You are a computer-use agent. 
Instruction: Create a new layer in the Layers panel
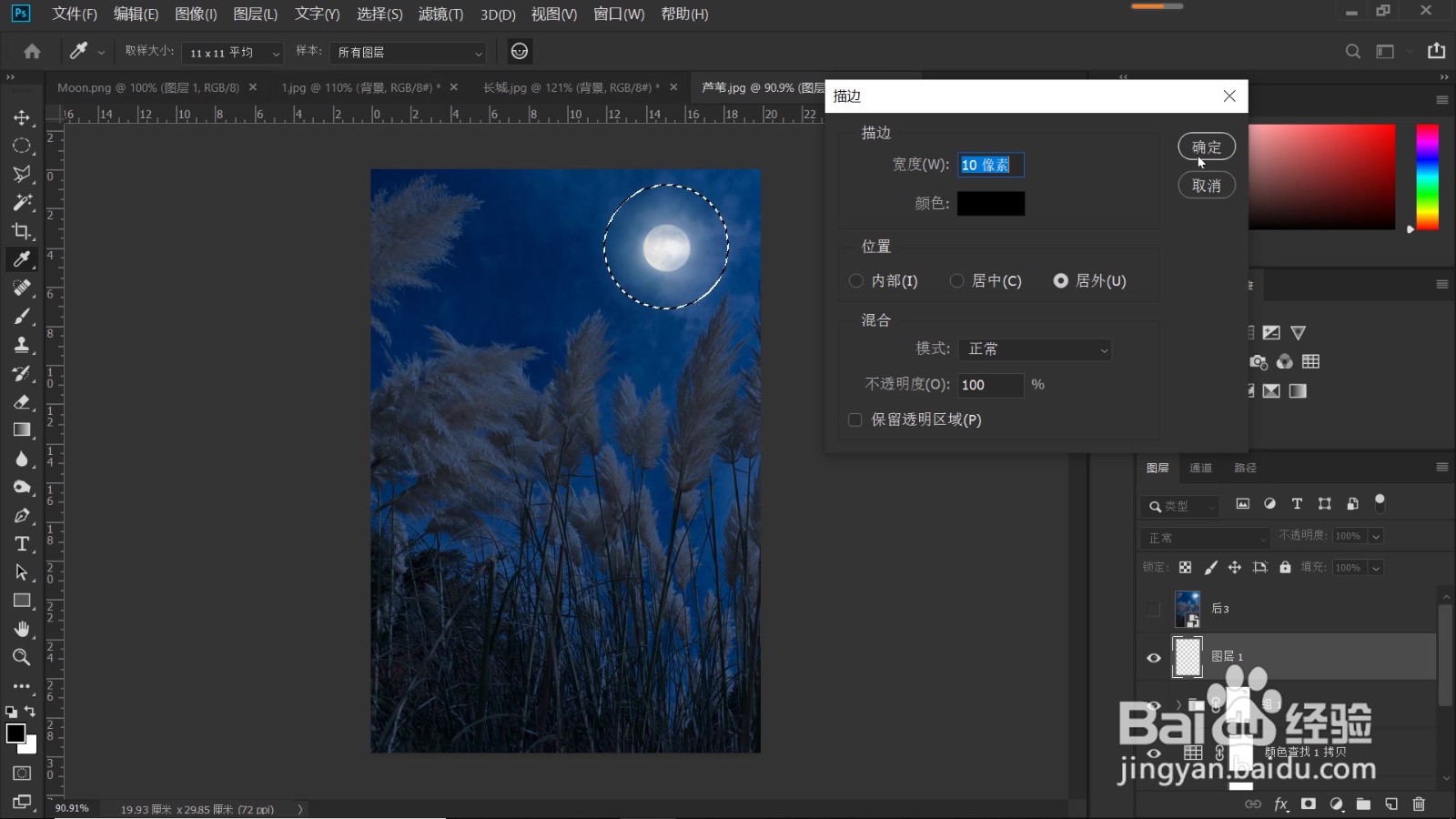click(x=1391, y=804)
